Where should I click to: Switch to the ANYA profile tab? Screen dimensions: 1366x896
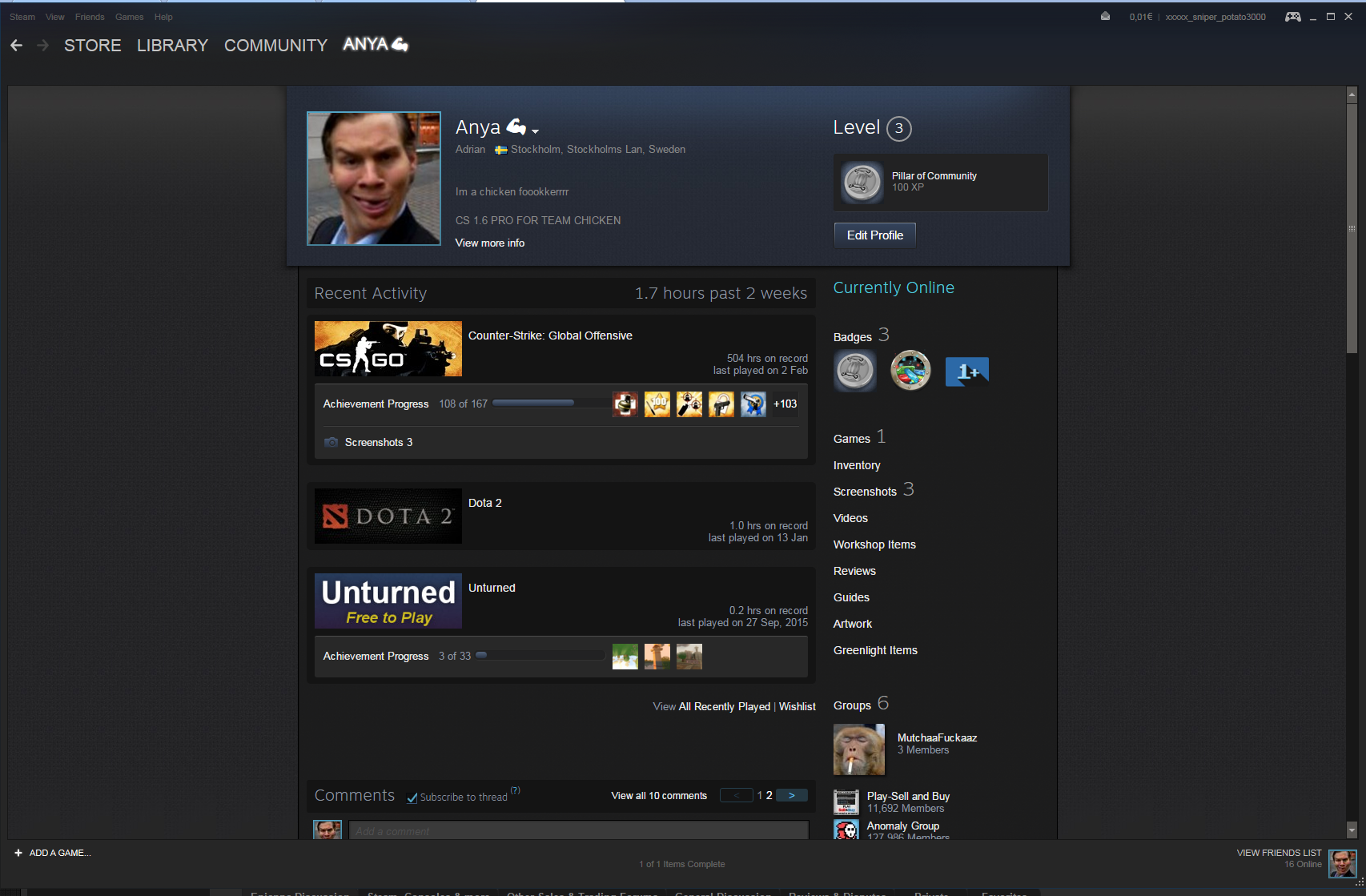376,44
